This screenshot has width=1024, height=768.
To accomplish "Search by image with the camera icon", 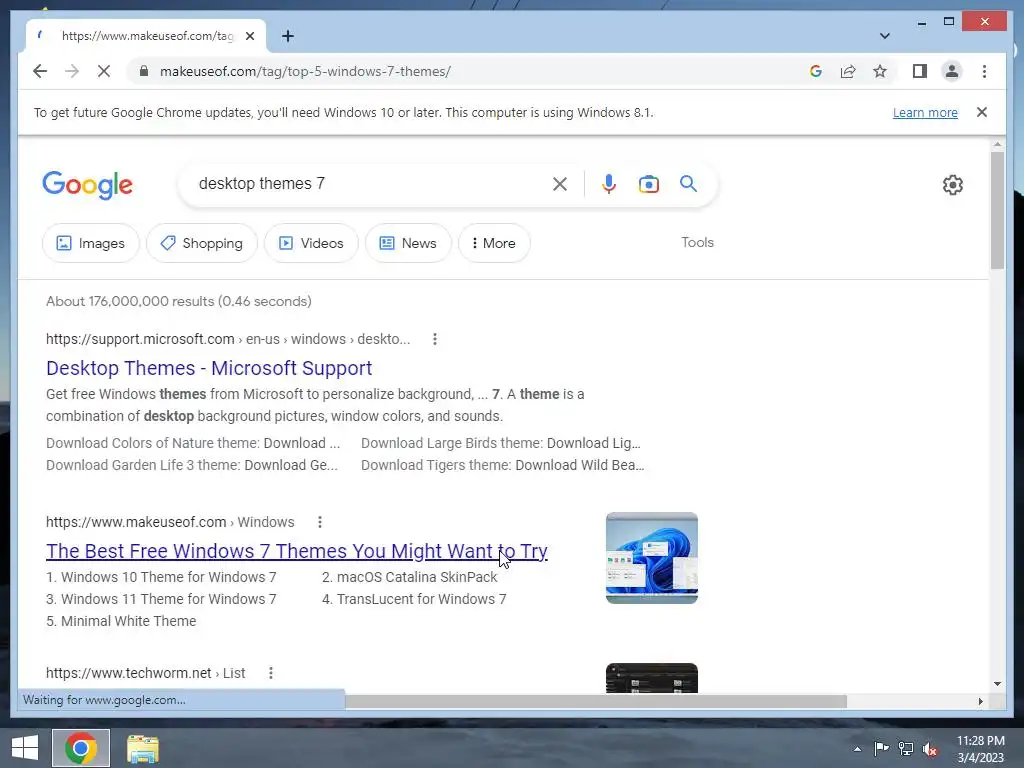I will [648, 184].
